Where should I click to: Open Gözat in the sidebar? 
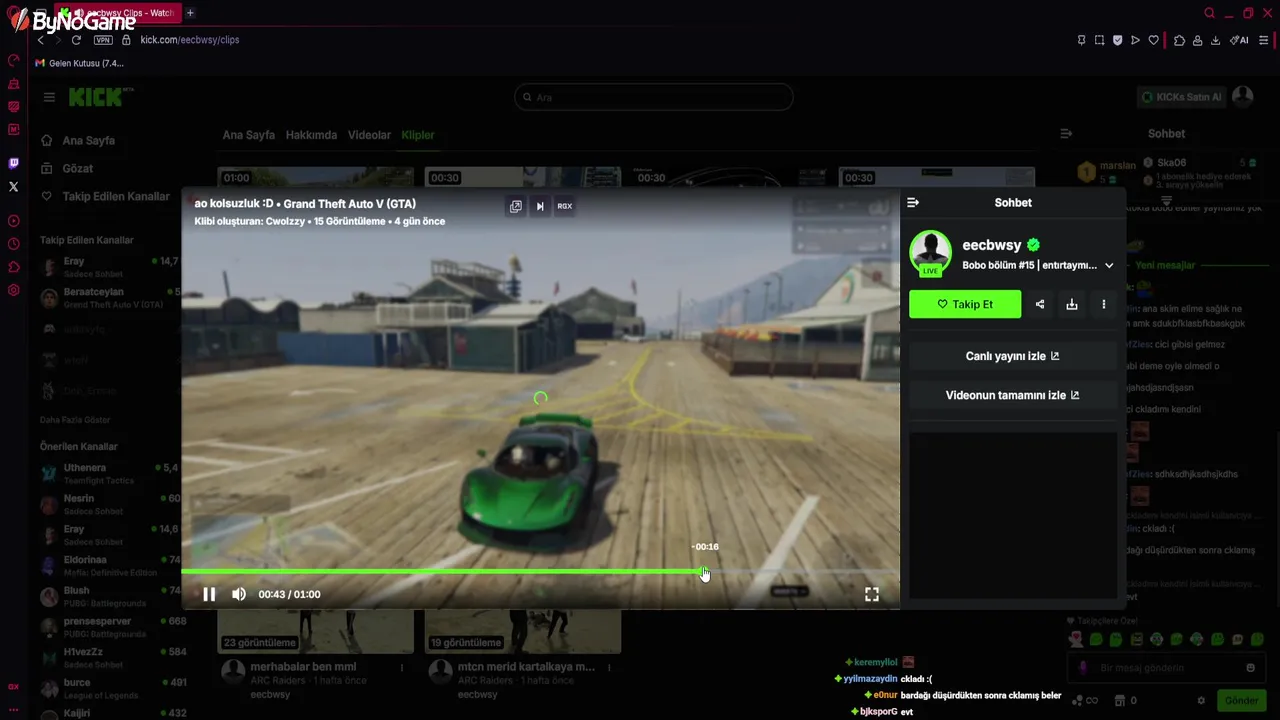pyautogui.click(x=67, y=169)
